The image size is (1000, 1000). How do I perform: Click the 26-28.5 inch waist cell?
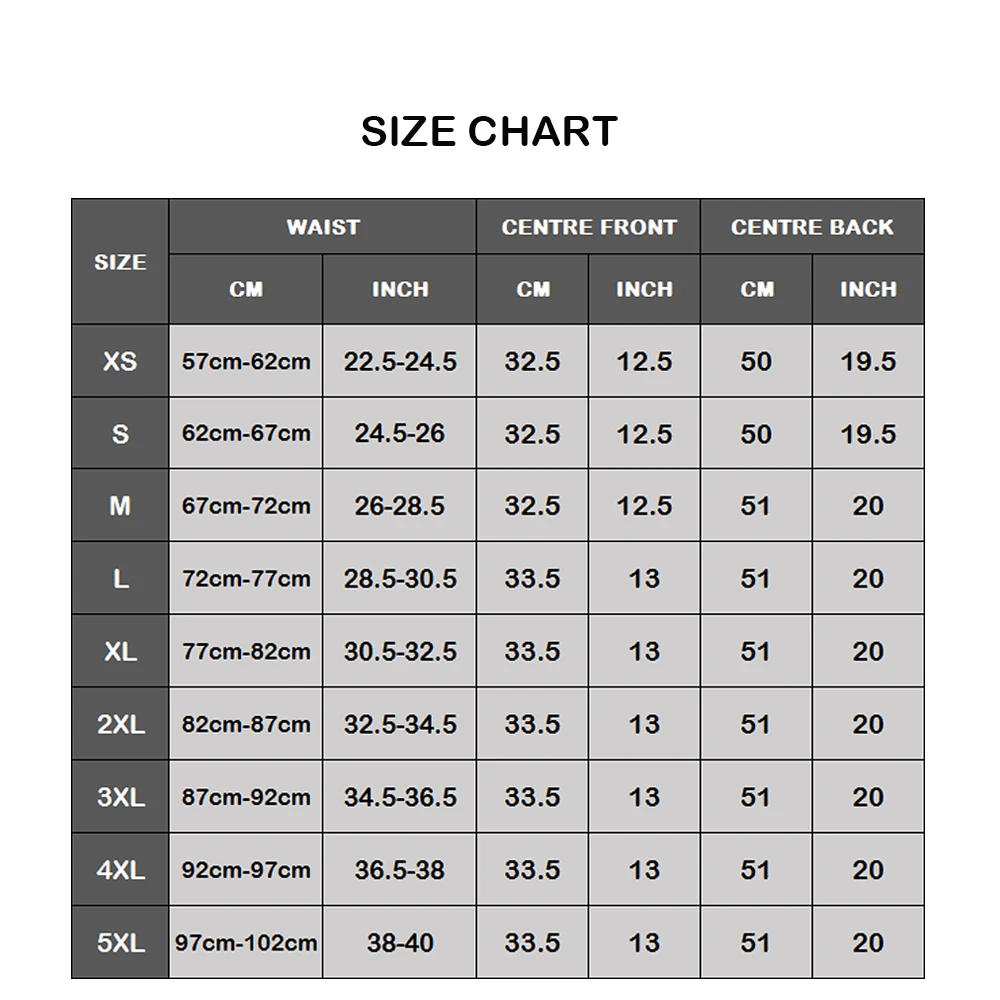(399, 506)
